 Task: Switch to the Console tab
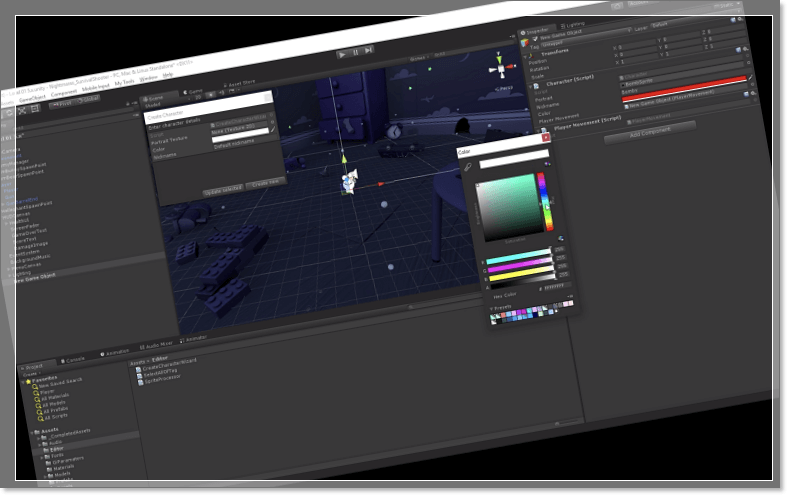click(x=73, y=360)
